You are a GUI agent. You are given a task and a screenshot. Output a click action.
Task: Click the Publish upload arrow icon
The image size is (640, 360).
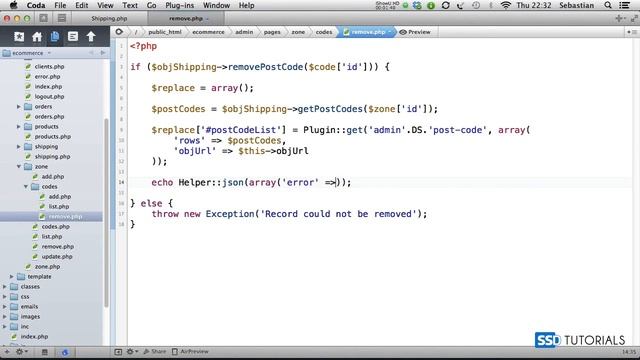coord(91,37)
